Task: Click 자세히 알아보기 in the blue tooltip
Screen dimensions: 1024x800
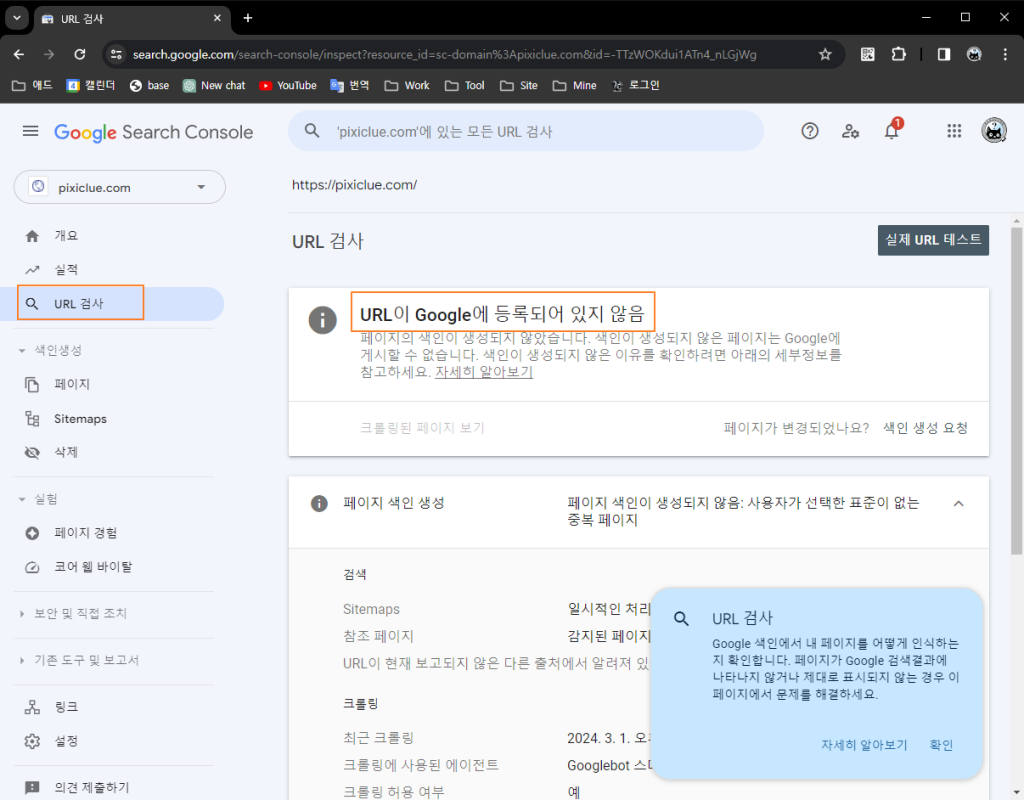Action: (x=864, y=745)
